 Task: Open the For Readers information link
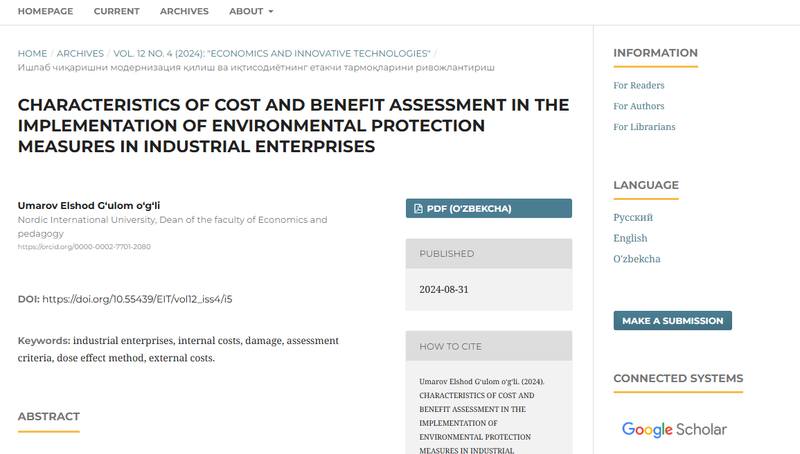(x=638, y=85)
